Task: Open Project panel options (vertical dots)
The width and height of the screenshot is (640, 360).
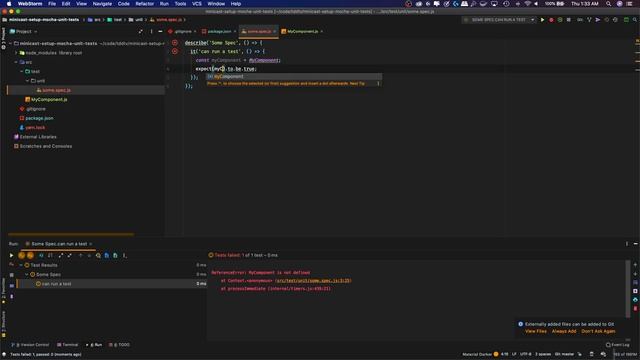Action: (x=151, y=31)
